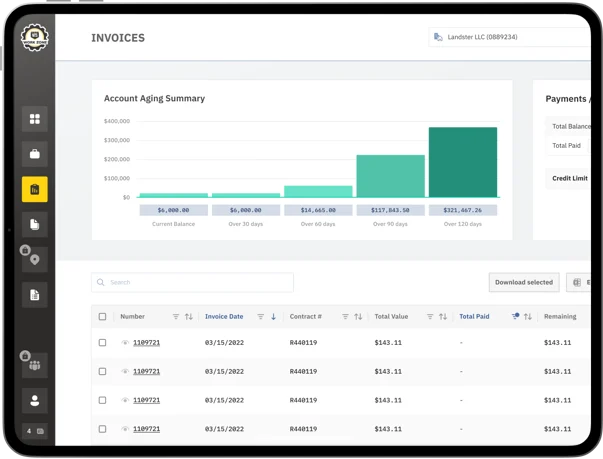Check the first invoice row checkbox

(x=102, y=343)
